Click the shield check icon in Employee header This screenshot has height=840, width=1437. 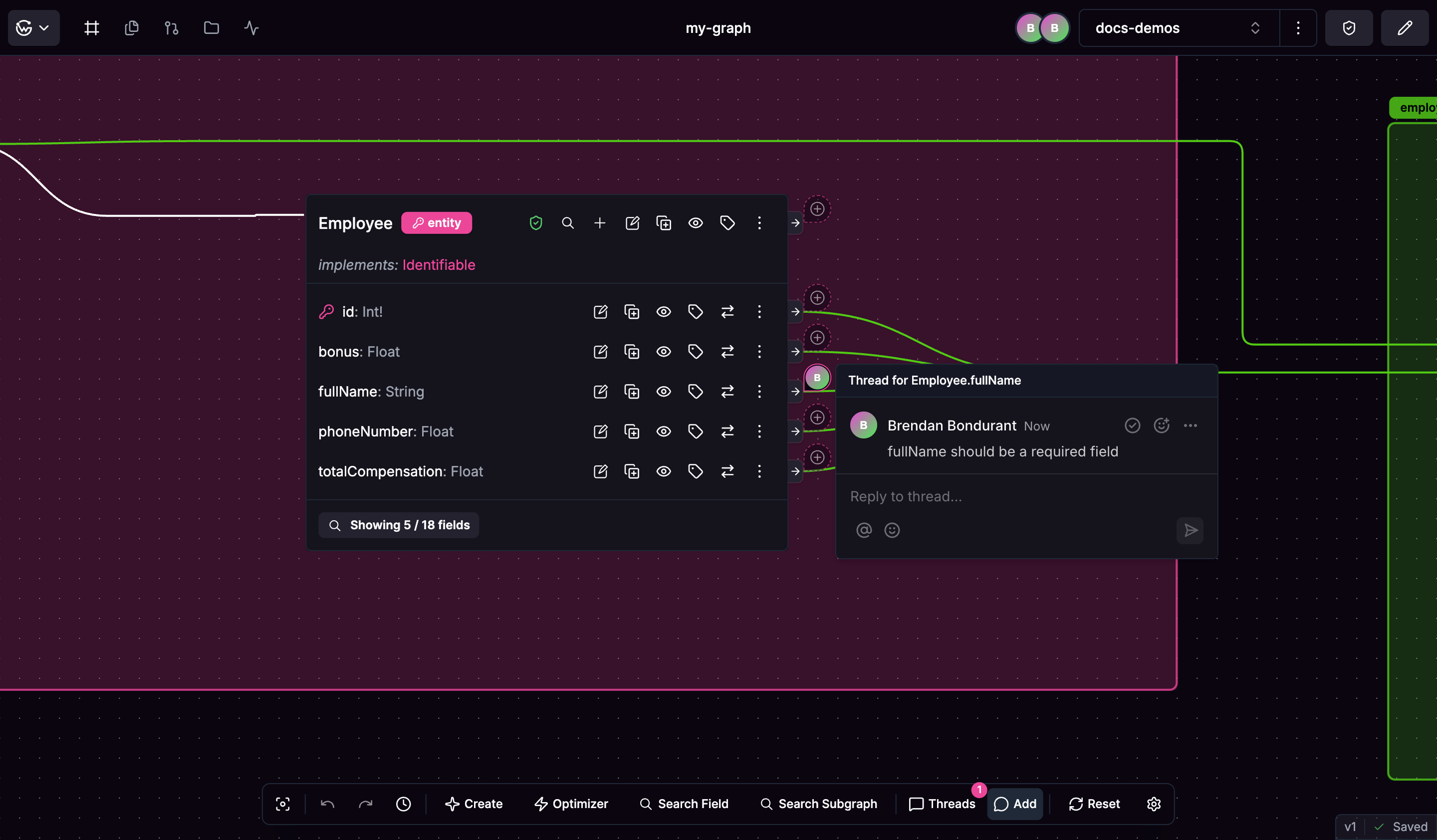pos(535,223)
